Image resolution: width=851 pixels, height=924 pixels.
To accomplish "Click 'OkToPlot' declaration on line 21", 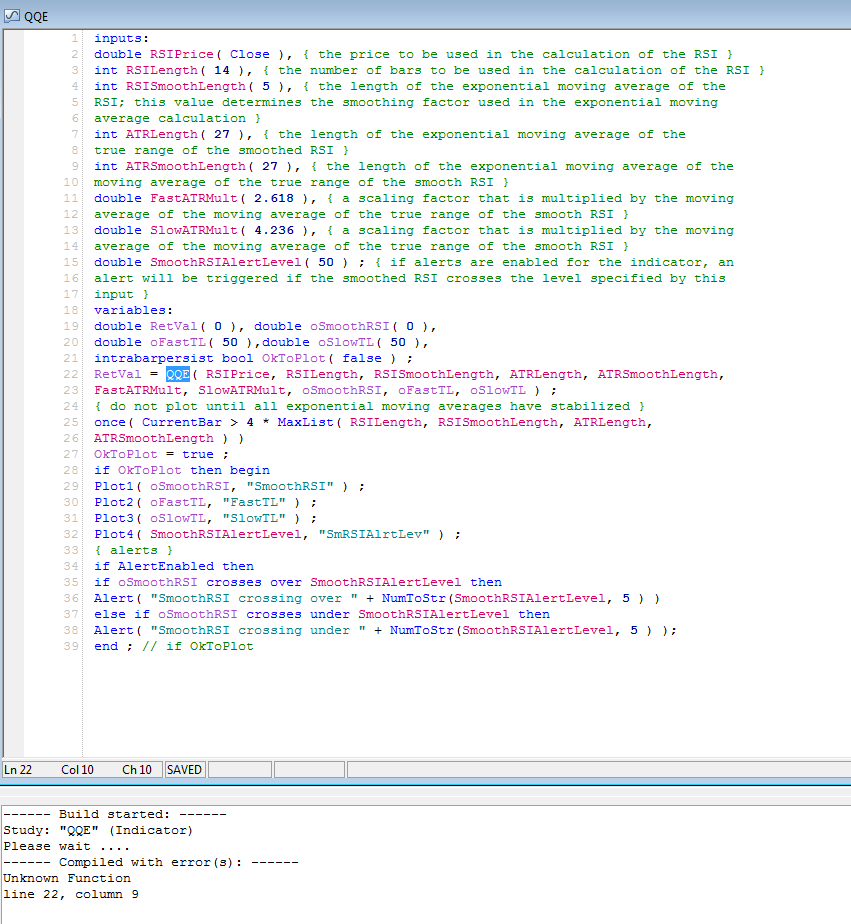I will (293, 358).
